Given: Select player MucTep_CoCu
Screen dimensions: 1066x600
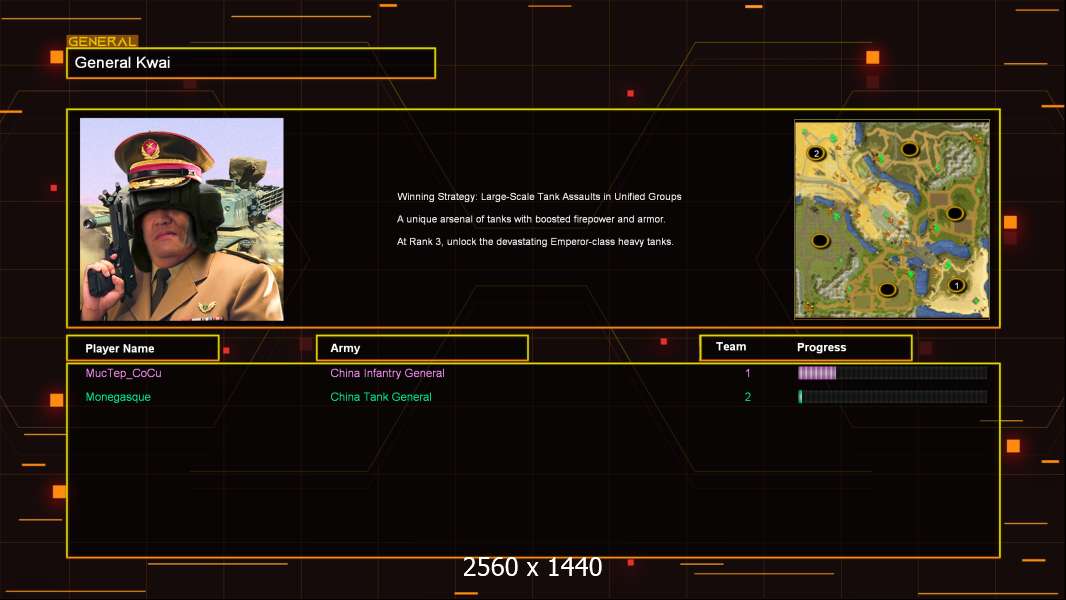Looking at the screenshot, I should coord(124,373).
